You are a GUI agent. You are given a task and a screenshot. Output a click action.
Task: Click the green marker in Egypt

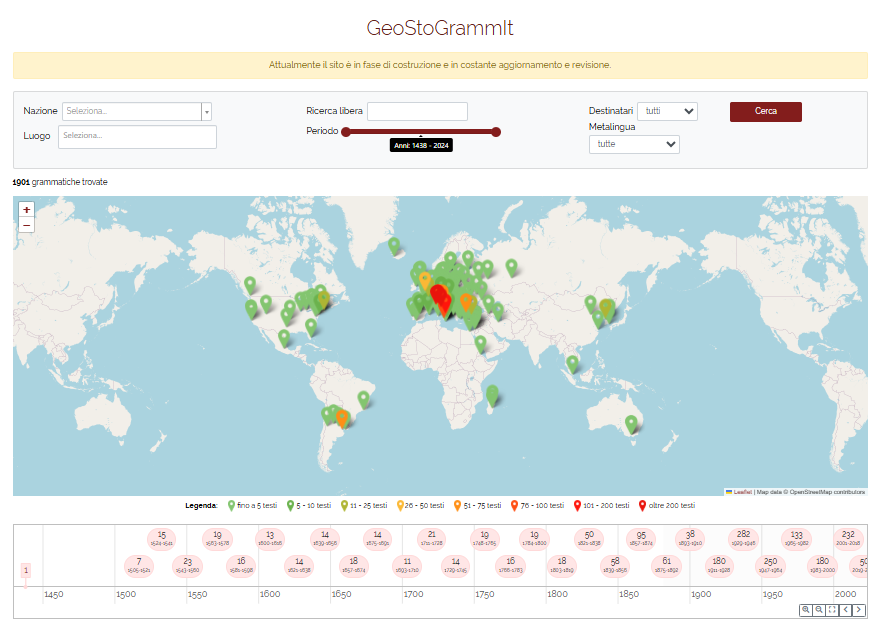(x=480, y=344)
